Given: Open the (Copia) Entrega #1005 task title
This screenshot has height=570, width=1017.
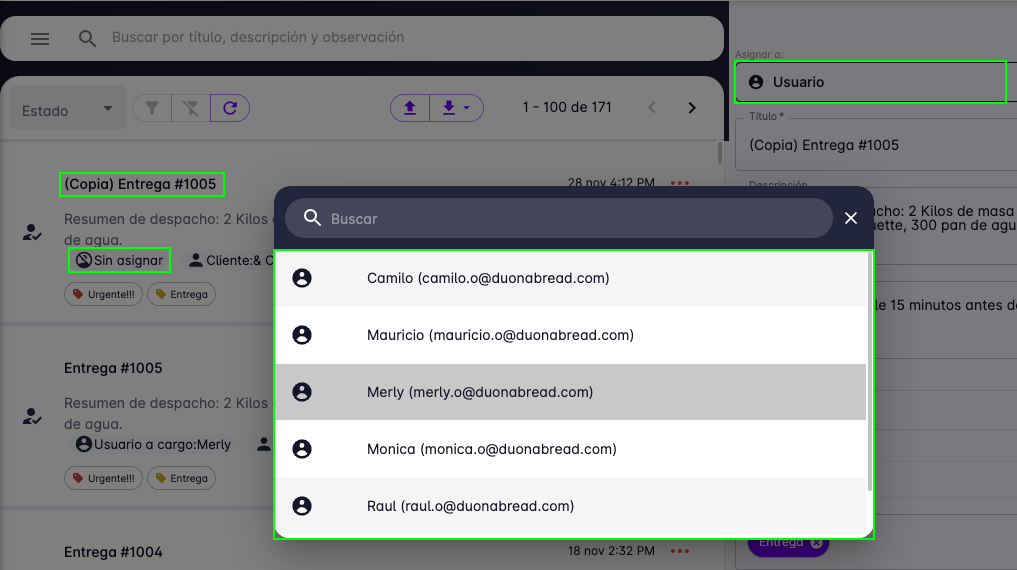Looking at the screenshot, I should (140, 184).
